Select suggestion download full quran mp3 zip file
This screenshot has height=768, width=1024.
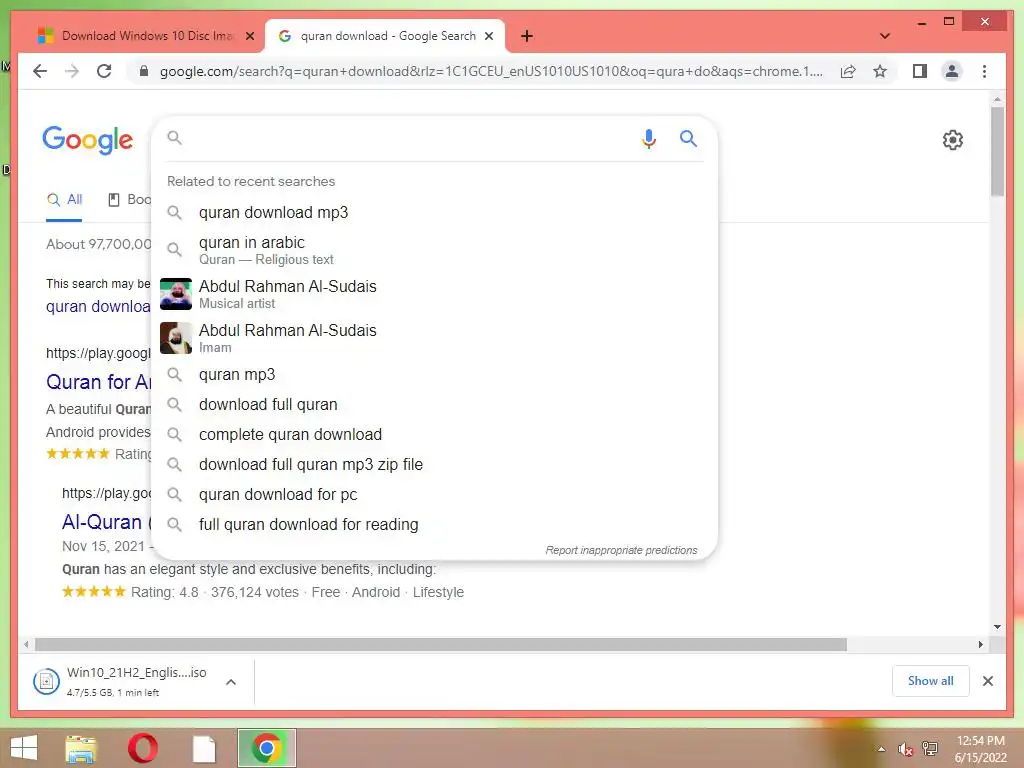pyautogui.click(x=434, y=464)
